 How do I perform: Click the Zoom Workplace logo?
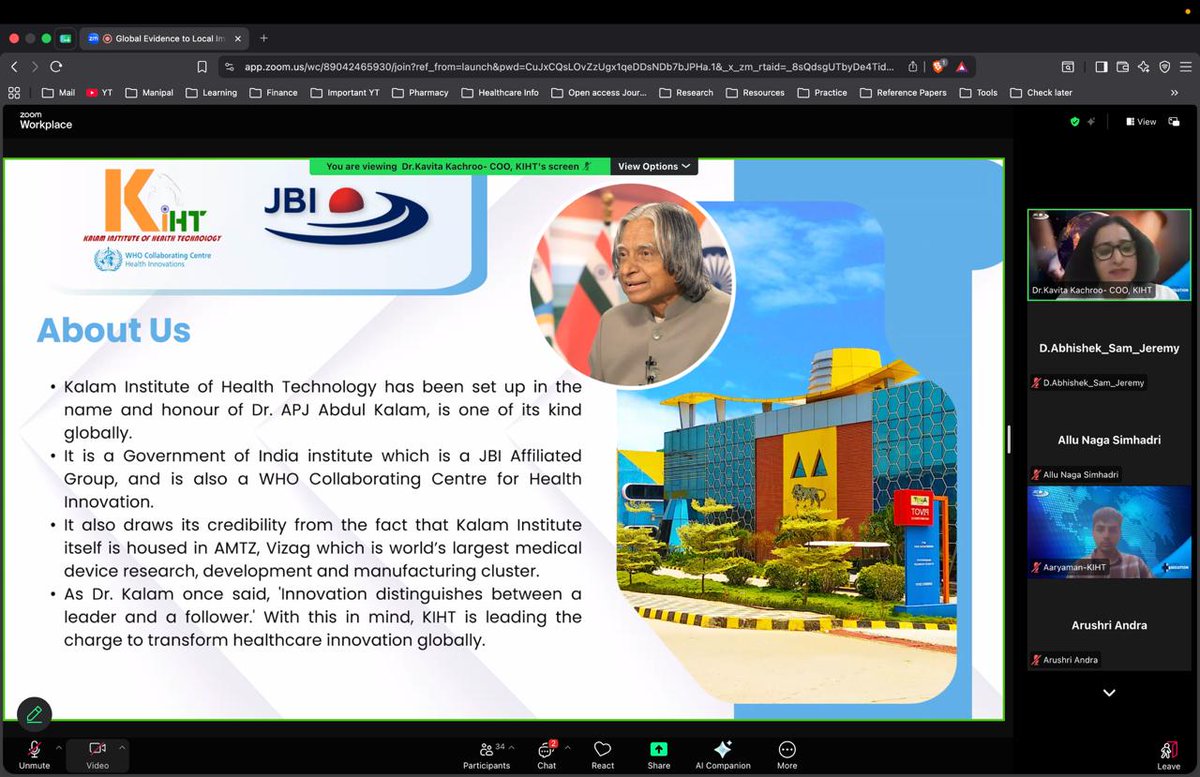coord(46,120)
